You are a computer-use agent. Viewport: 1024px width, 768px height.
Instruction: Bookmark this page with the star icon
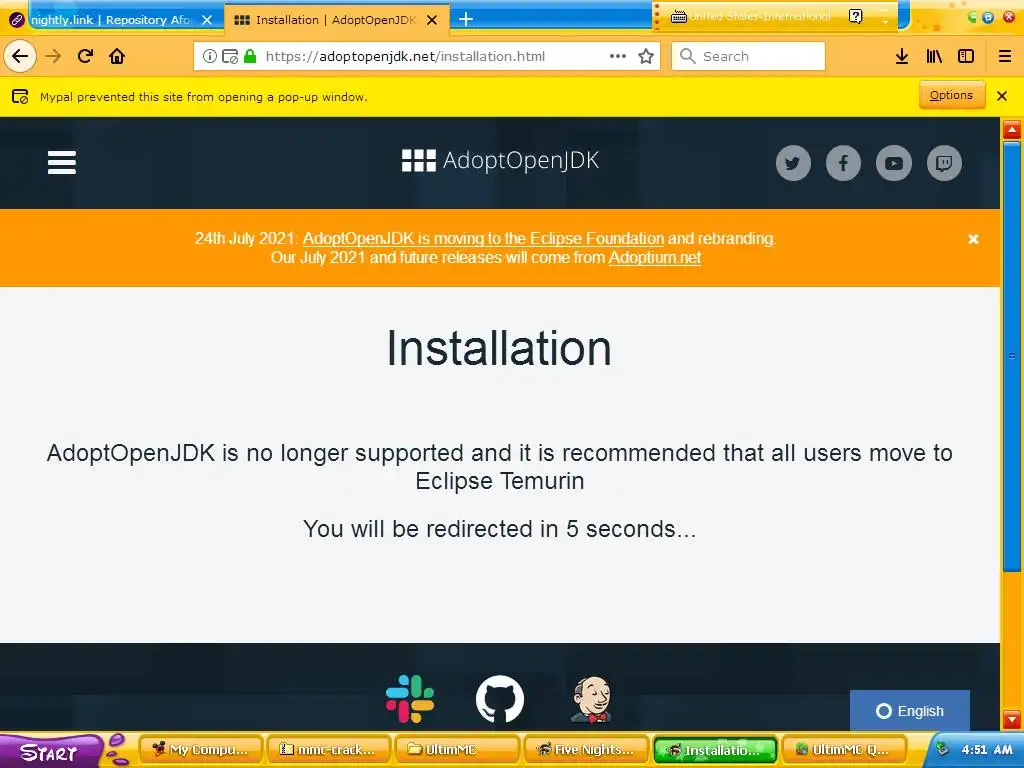click(646, 56)
